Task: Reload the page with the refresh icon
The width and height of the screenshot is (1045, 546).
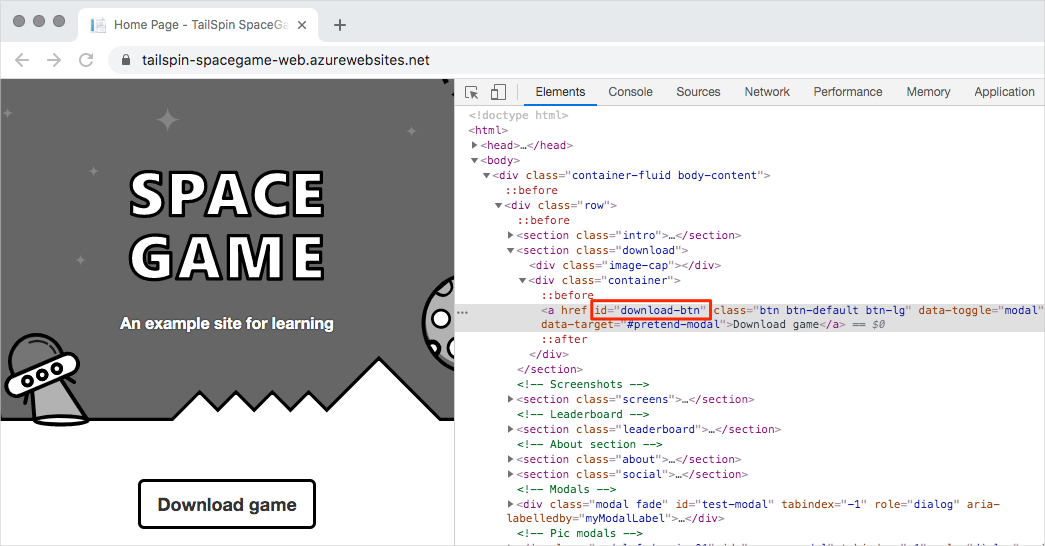Action: (x=86, y=60)
